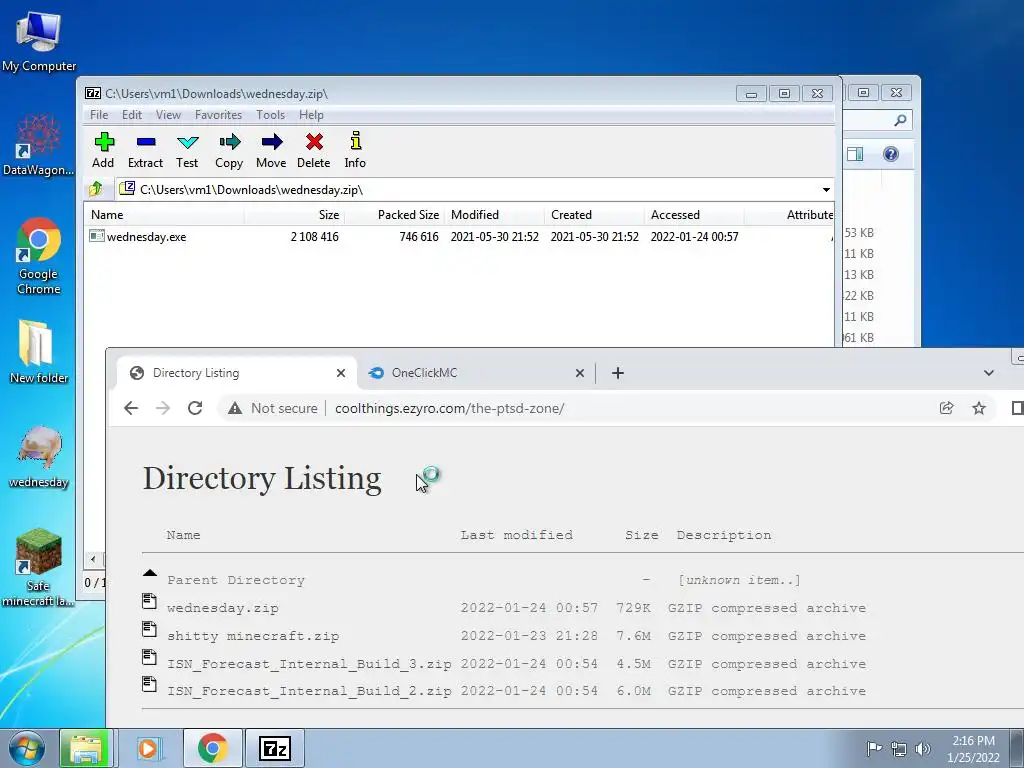
Task: Toggle preview pane in the background Explorer window
Action: (x=855, y=154)
